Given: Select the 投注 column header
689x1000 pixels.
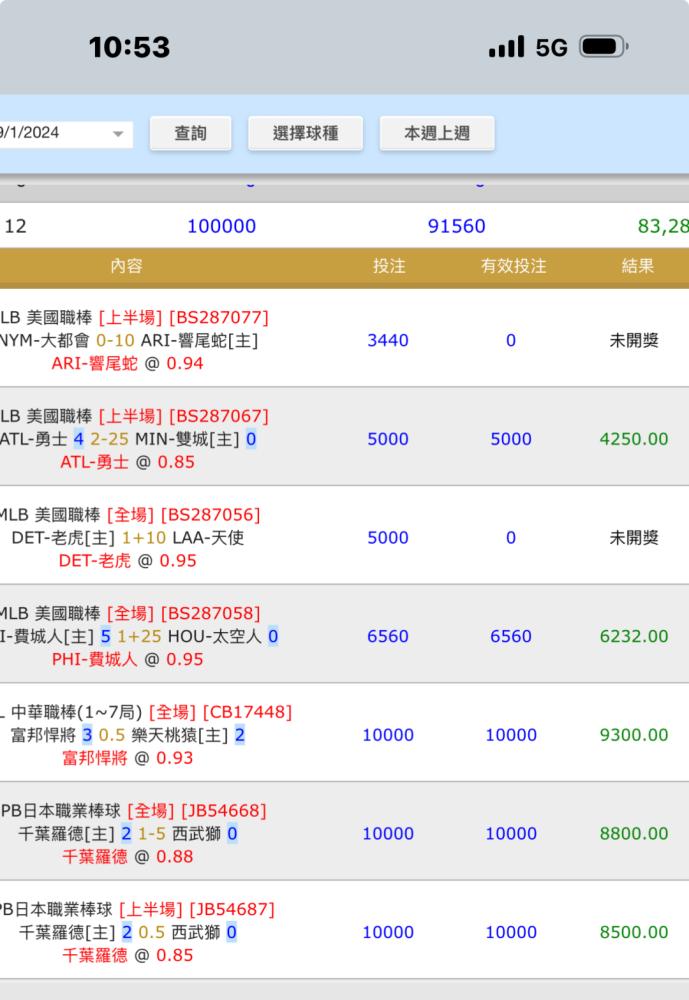Looking at the screenshot, I should click(x=389, y=266).
